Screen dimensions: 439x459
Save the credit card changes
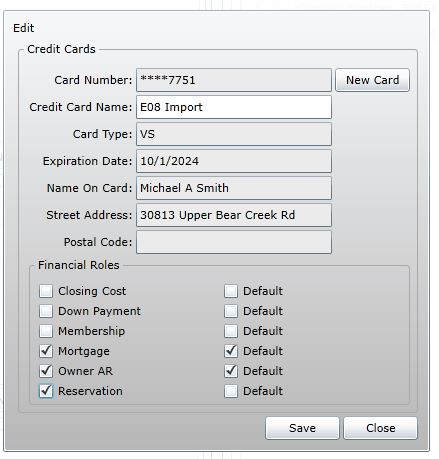pos(302,428)
